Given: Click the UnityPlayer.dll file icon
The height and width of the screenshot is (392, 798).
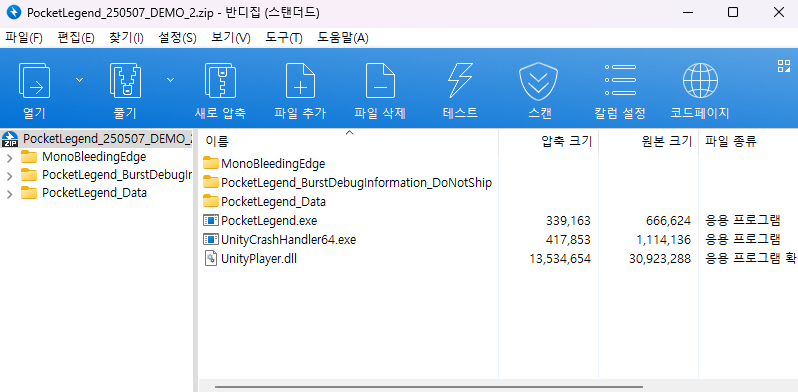Looking at the screenshot, I should [211, 259].
